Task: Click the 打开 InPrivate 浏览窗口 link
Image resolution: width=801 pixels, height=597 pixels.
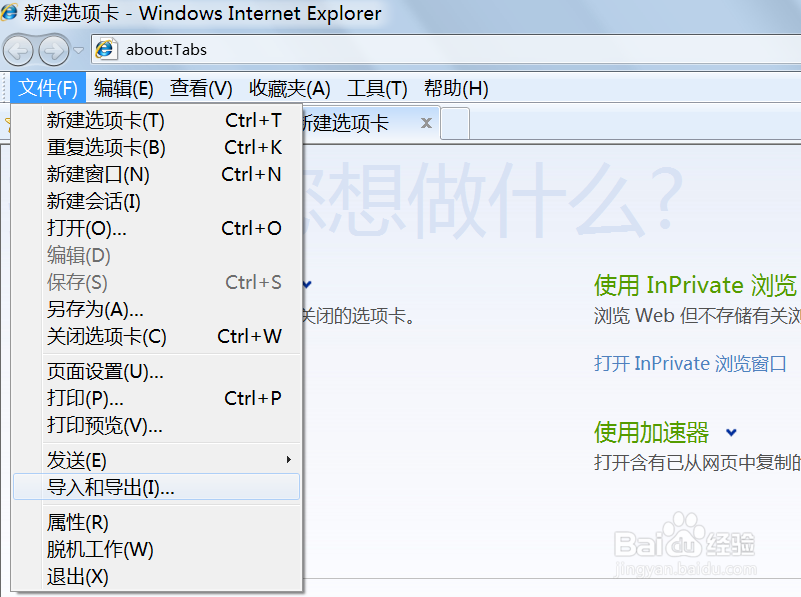Action: click(x=690, y=364)
